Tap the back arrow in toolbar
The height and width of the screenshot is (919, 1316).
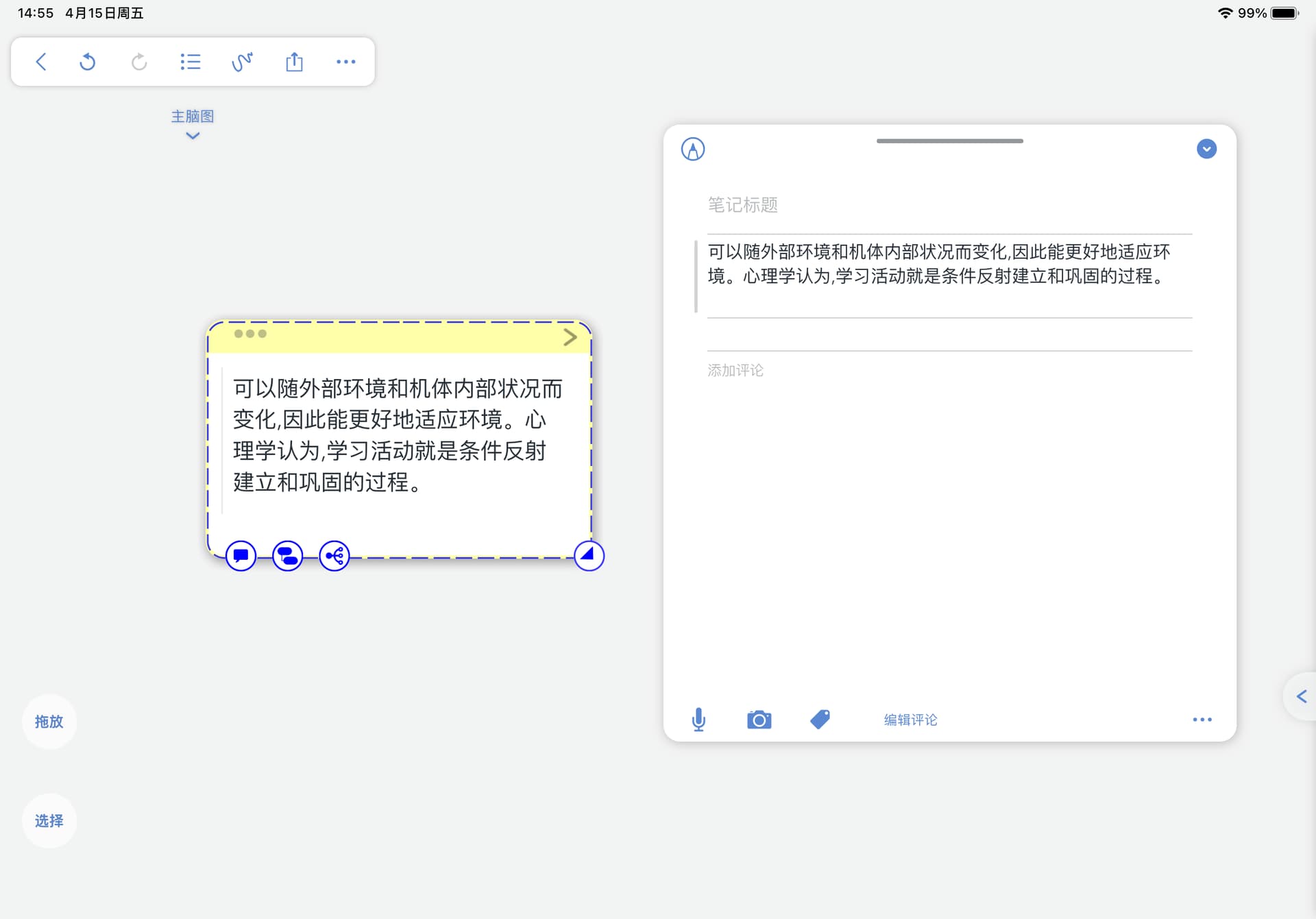pos(41,62)
